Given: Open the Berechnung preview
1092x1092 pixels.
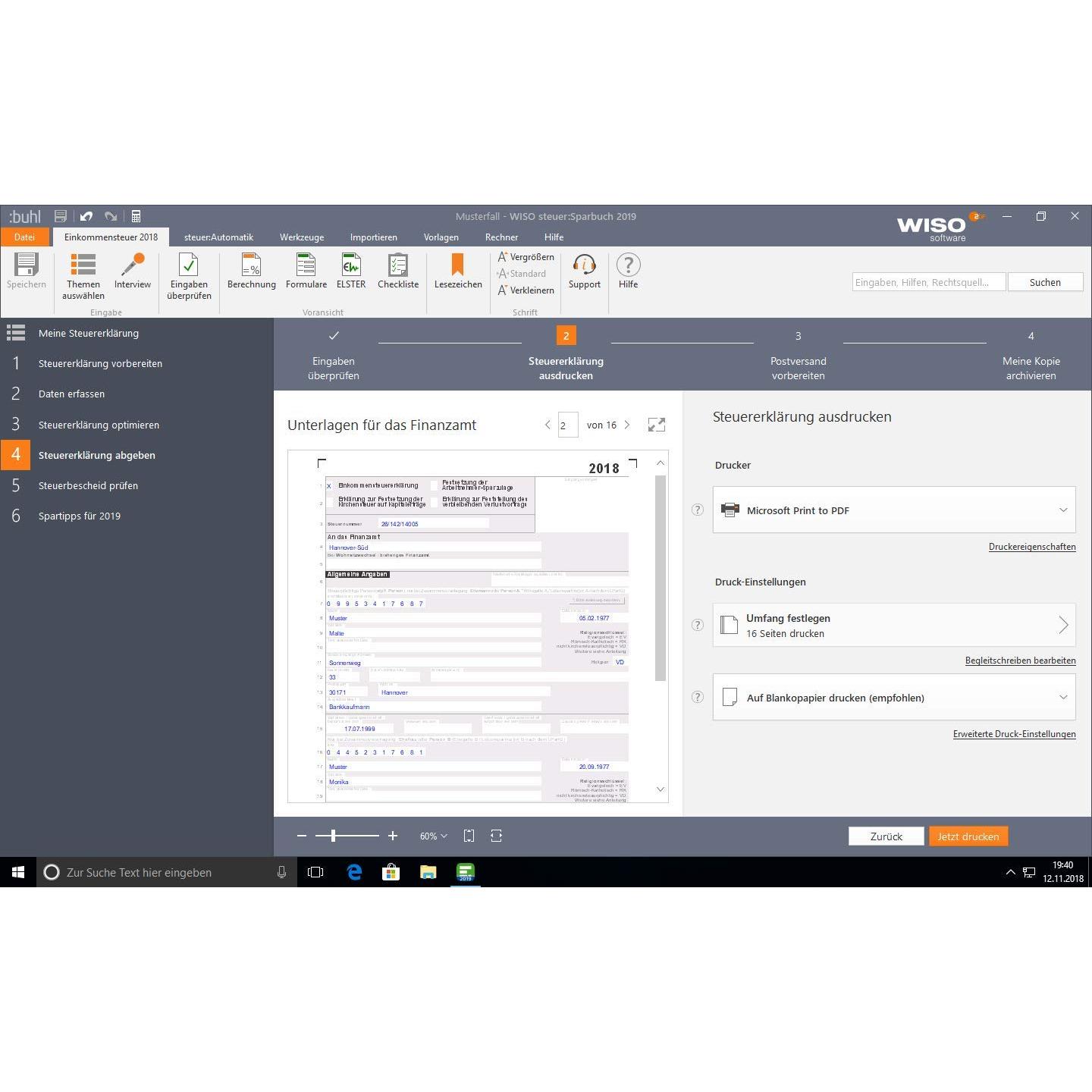Looking at the screenshot, I should tap(252, 271).
